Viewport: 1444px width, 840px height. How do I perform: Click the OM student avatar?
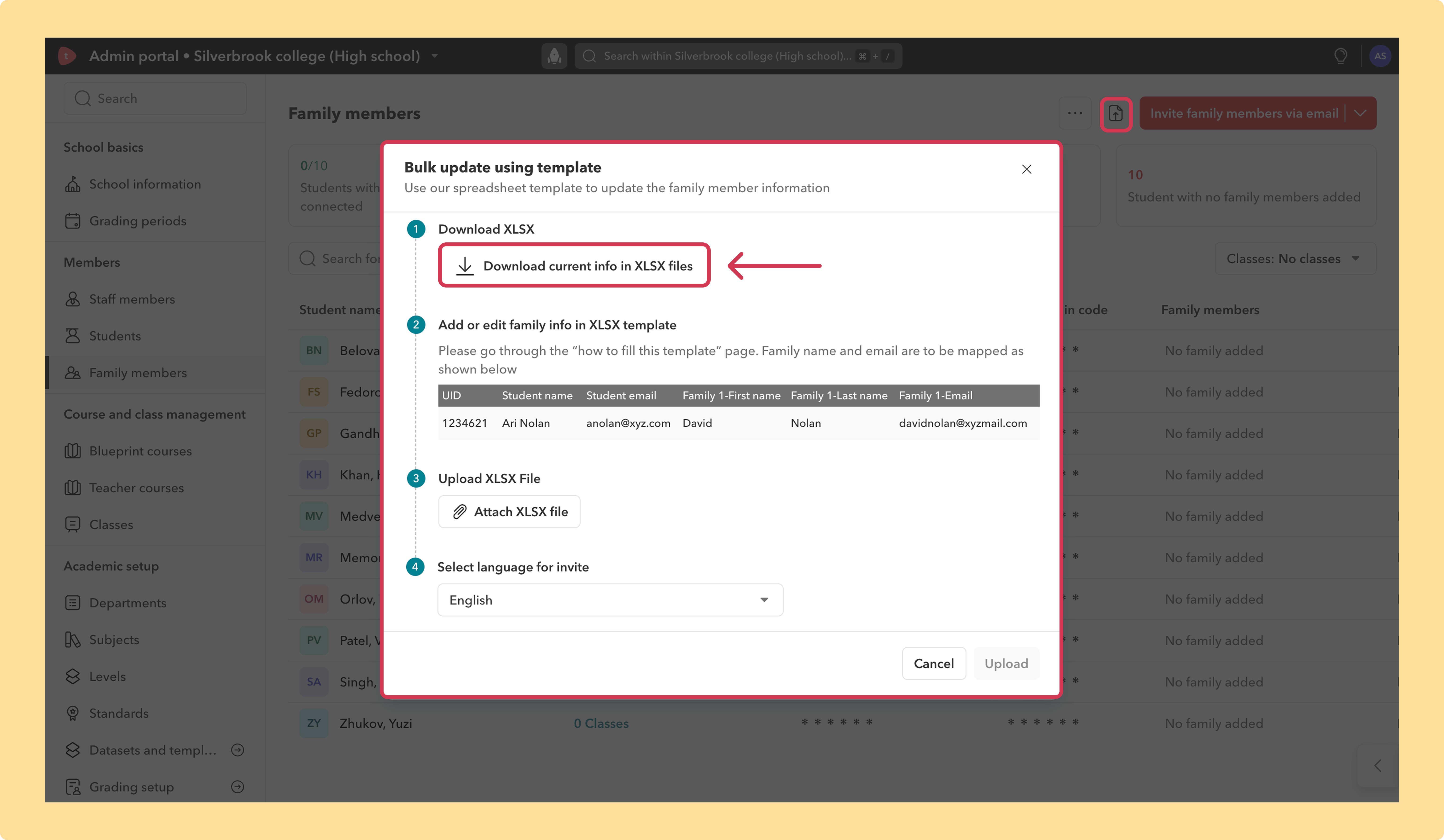tap(314, 599)
